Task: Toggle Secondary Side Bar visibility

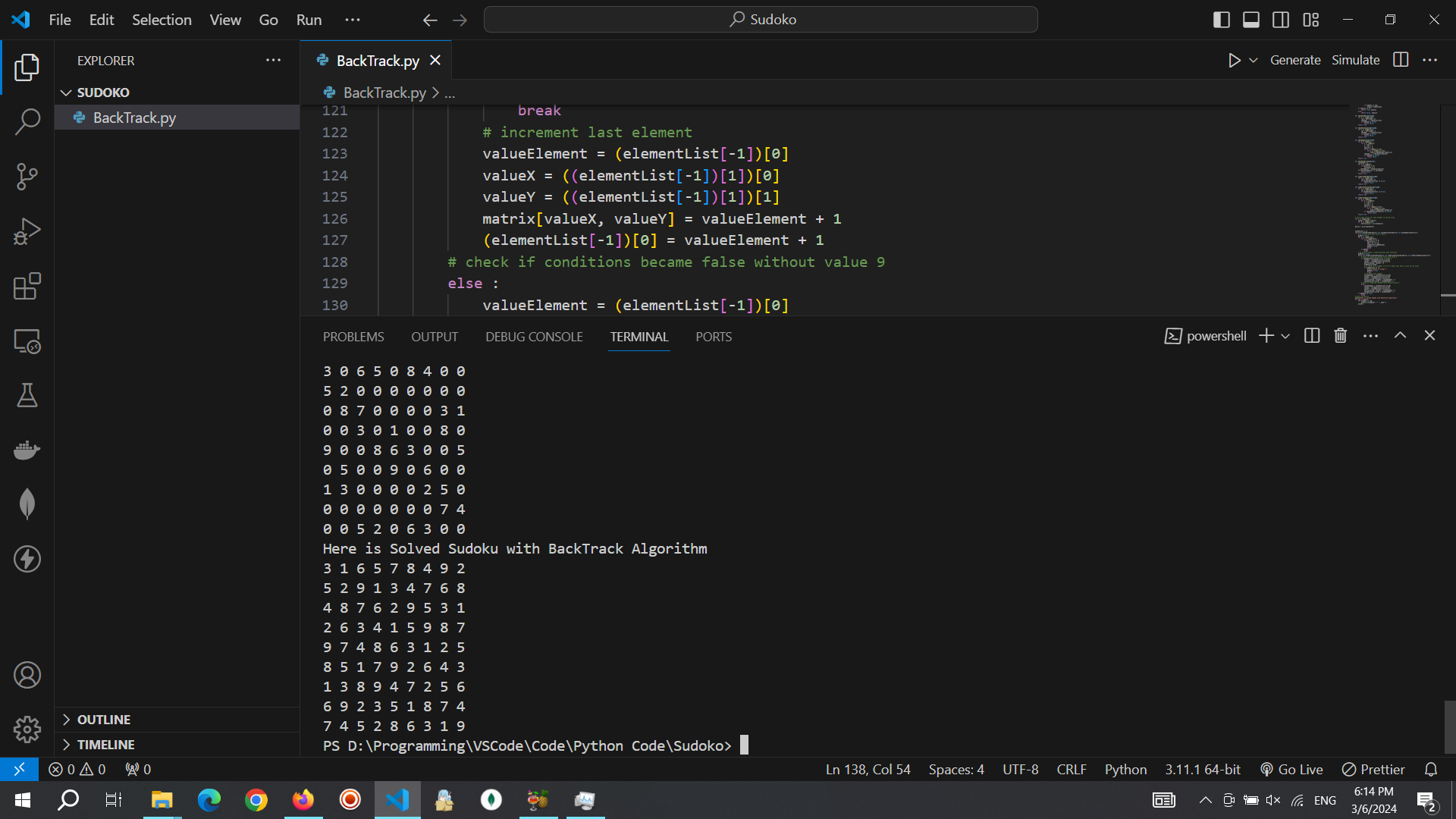Action: click(x=1281, y=20)
